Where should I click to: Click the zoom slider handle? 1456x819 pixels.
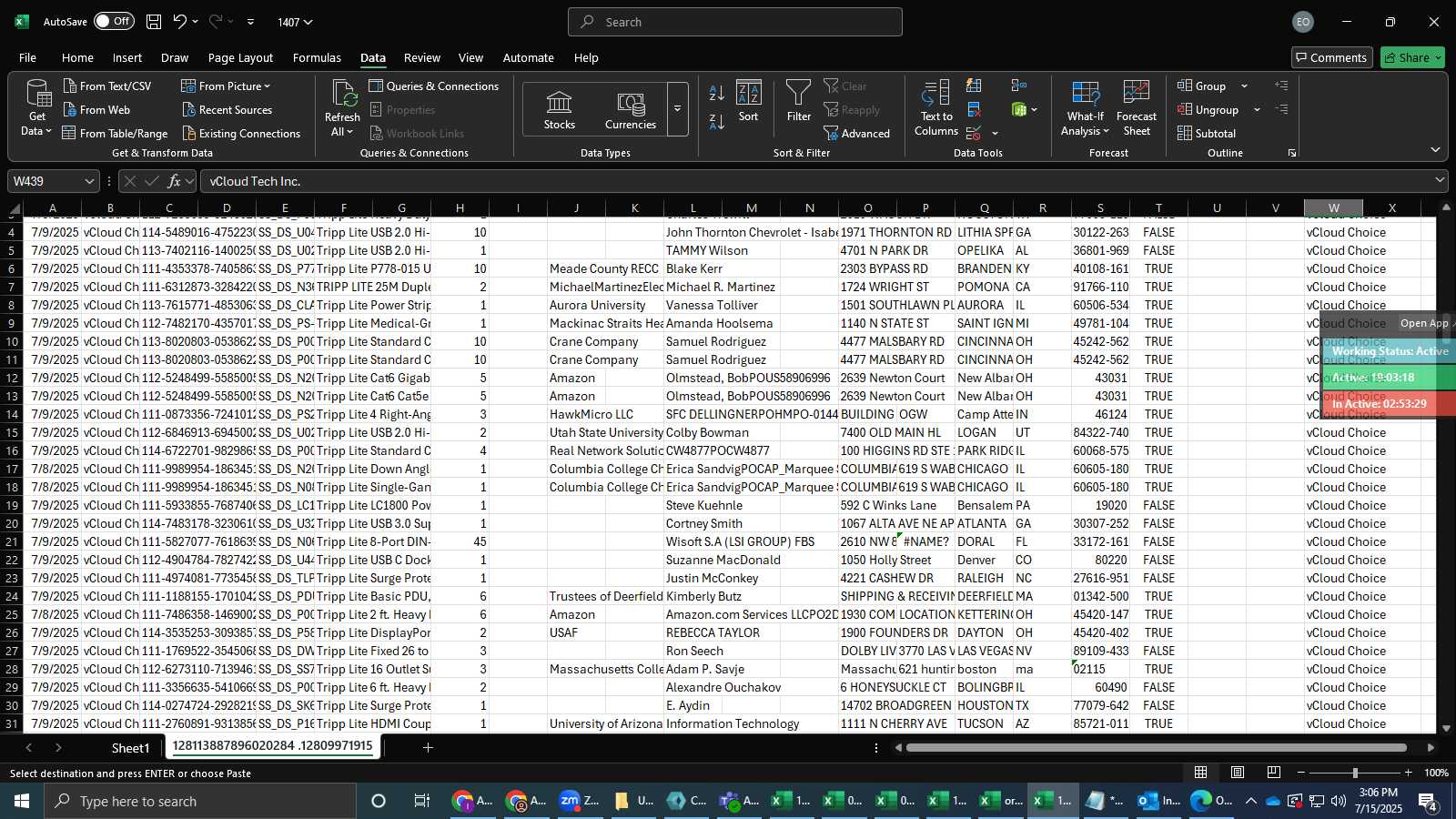click(1355, 773)
